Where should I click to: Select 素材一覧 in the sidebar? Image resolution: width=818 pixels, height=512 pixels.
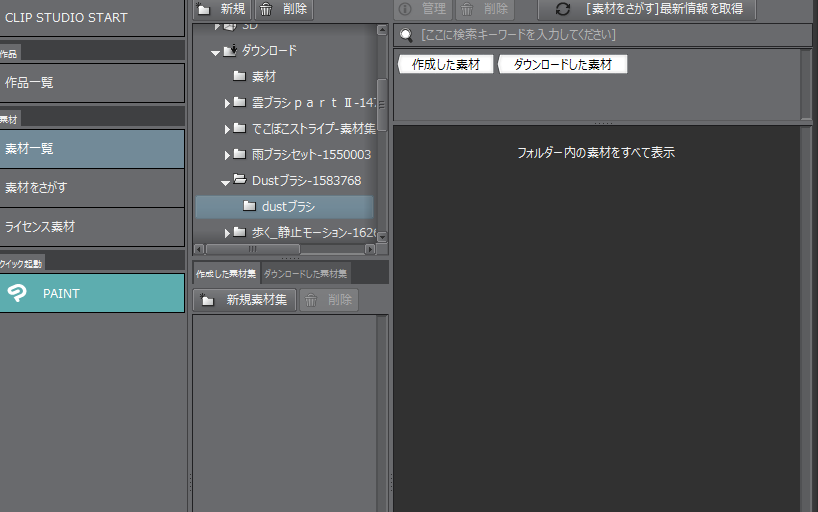click(x=92, y=149)
